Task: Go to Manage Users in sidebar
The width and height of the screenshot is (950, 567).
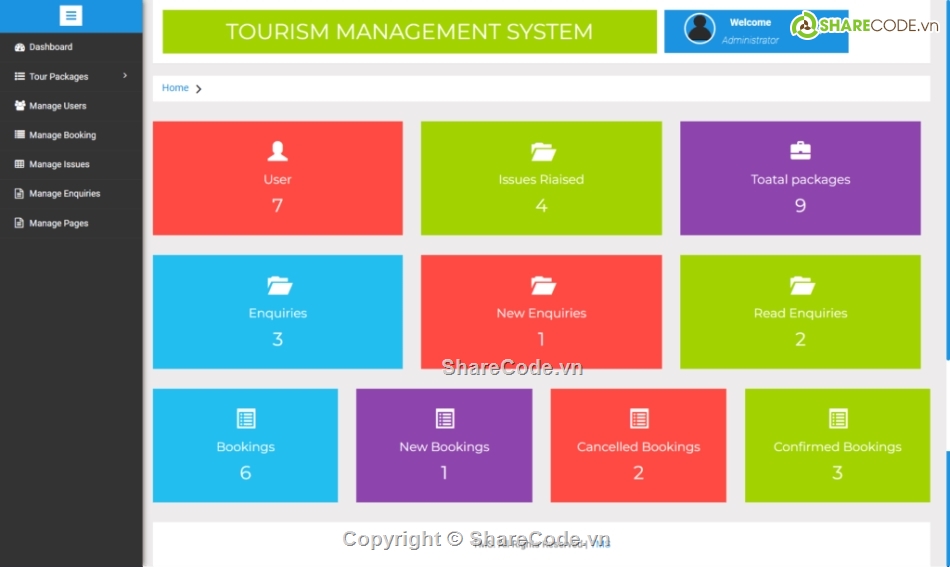Action: point(71,105)
